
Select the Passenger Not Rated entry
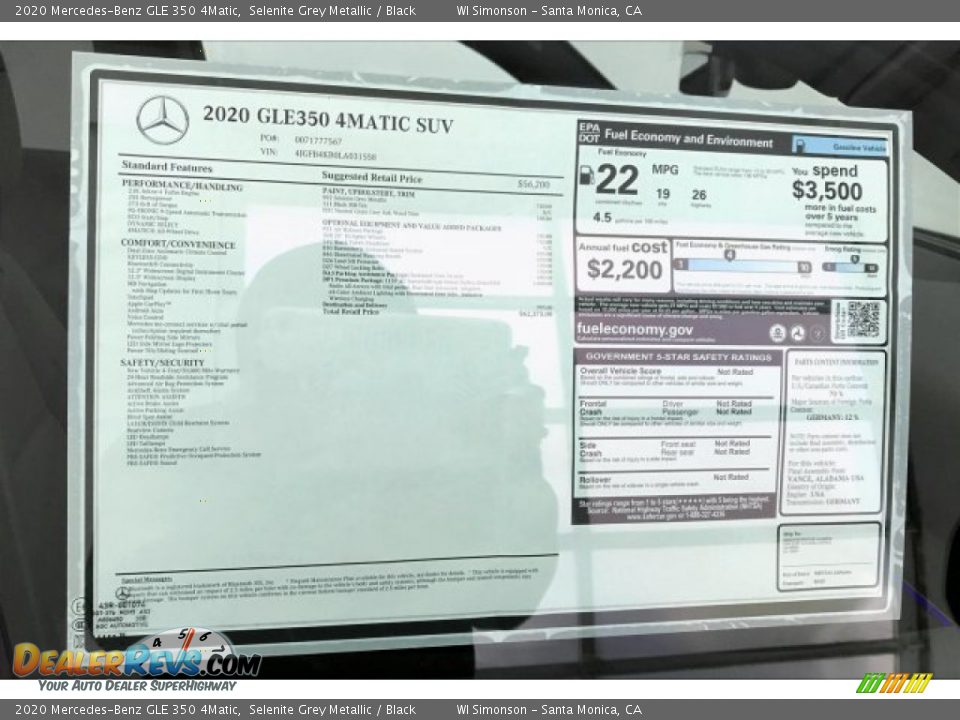click(x=734, y=412)
